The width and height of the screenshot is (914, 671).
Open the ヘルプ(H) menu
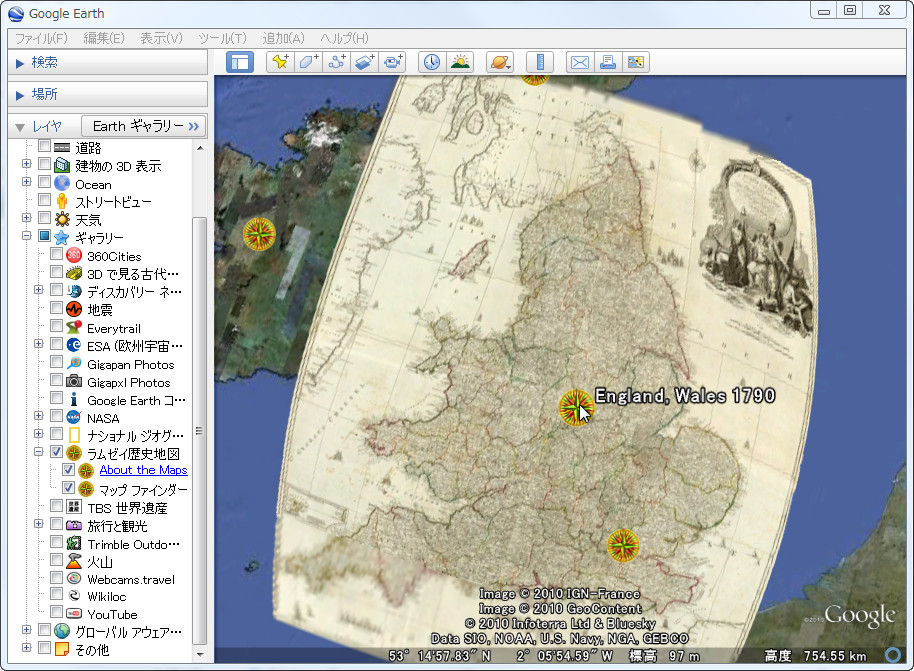[344, 38]
